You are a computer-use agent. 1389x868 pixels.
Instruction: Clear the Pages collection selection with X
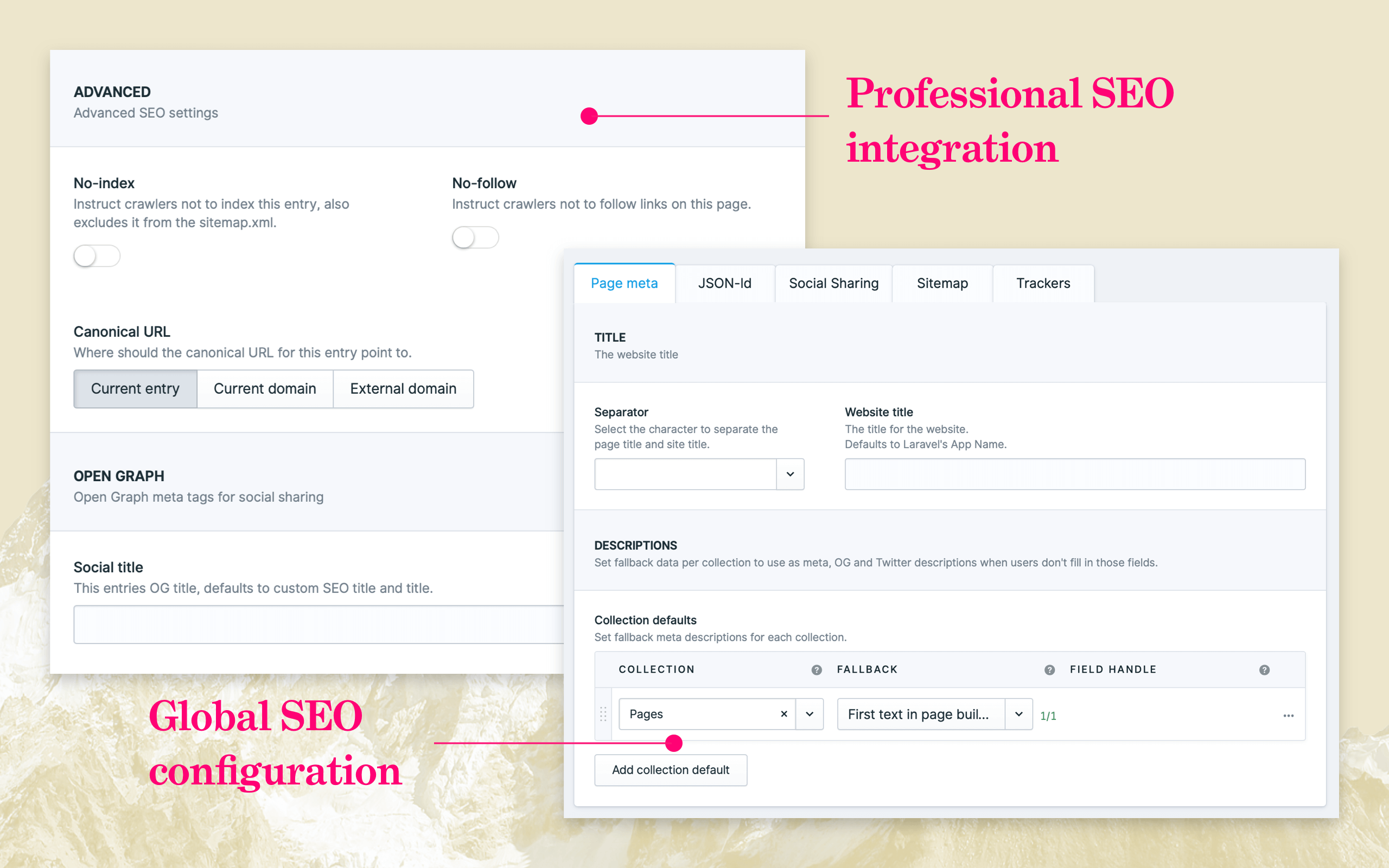pos(783,714)
